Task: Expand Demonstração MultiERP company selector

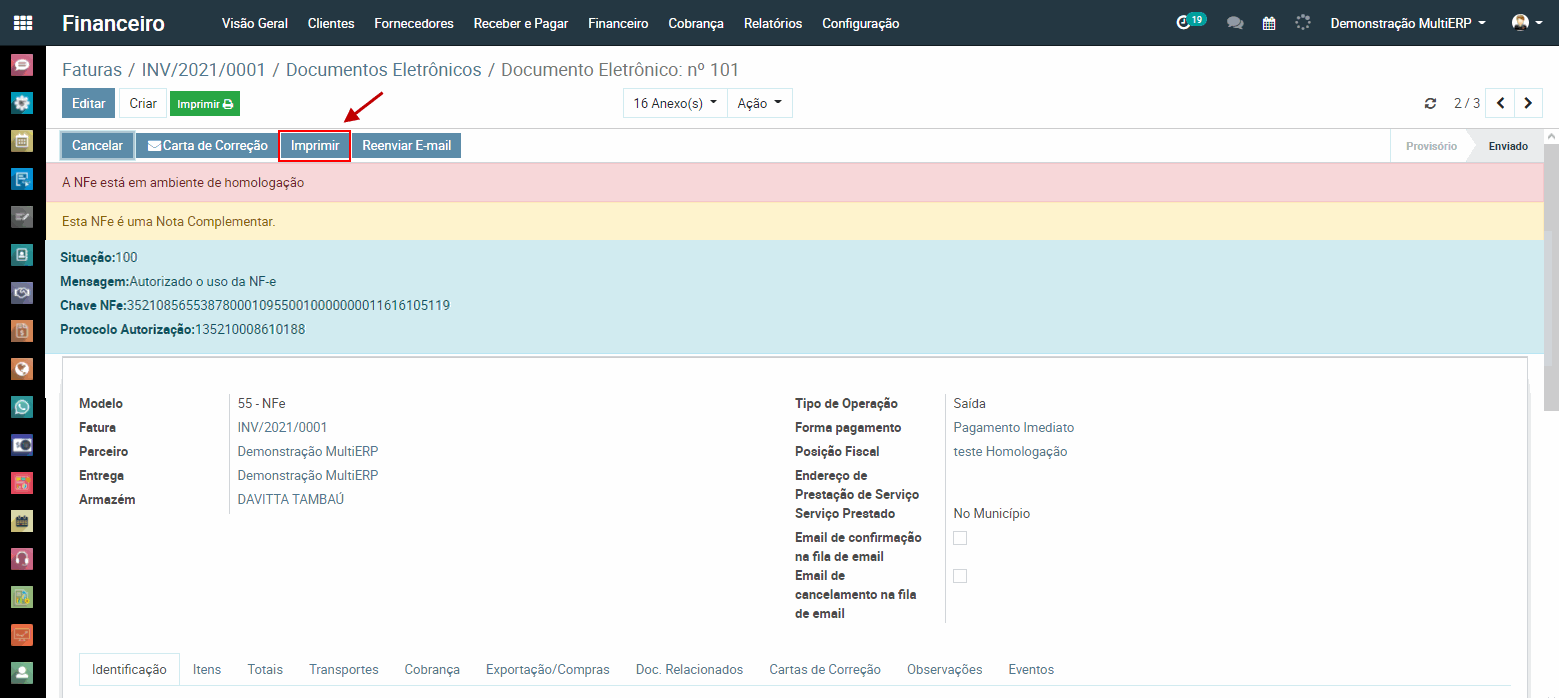Action: coord(1407,23)
